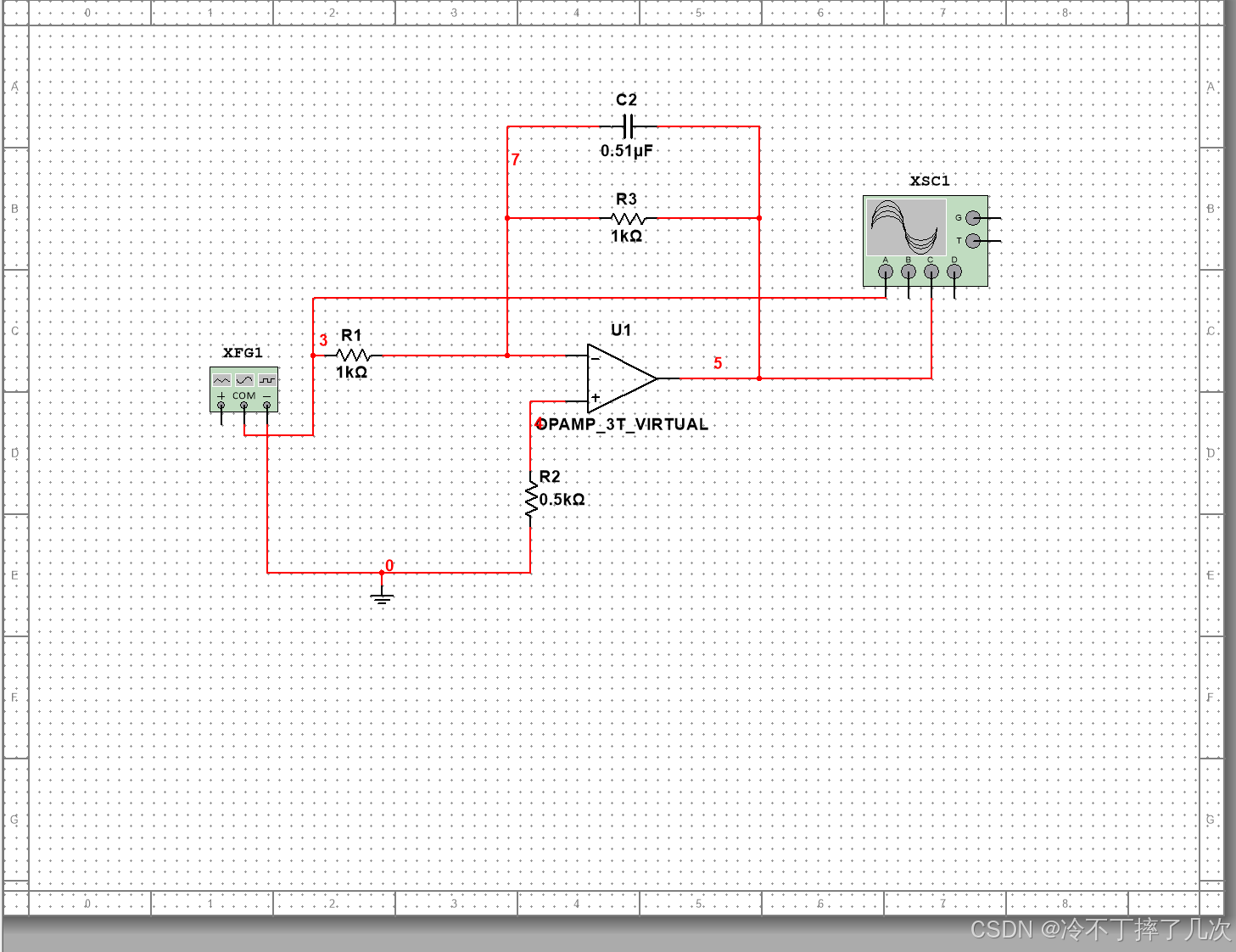Screen dimensions: 1236x952
Task: Select the U1 op-amp triangle symbol
Action: tap(622, 378)
